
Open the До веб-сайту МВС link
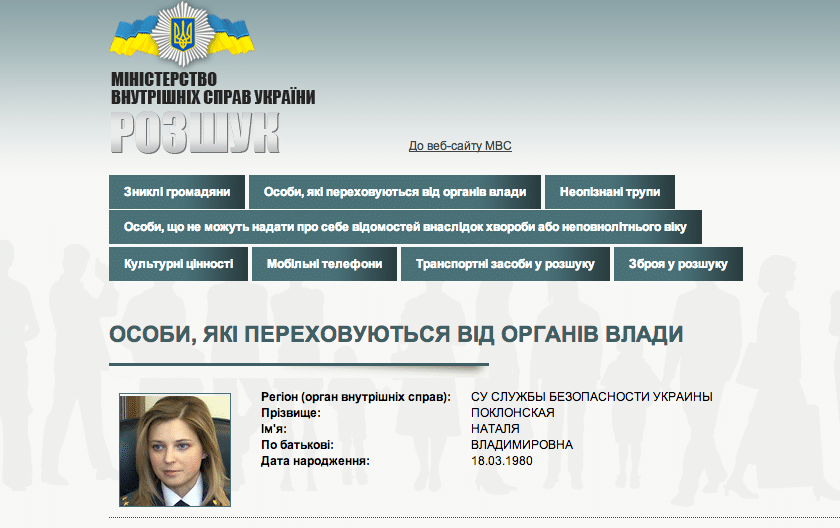460,146
